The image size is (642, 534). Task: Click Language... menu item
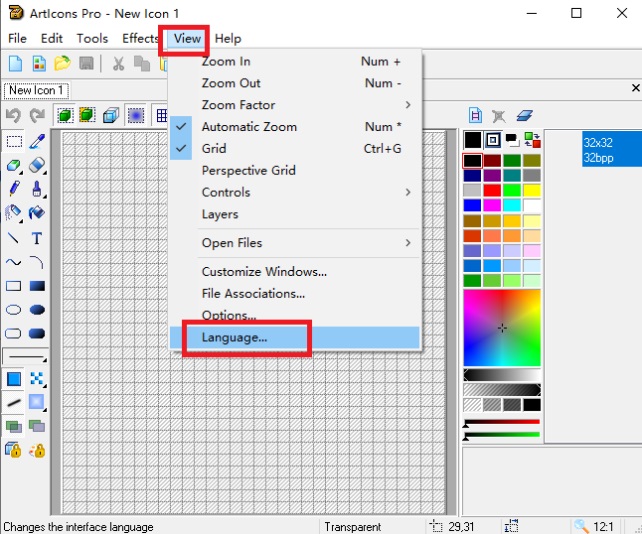[x=295, y=337]
